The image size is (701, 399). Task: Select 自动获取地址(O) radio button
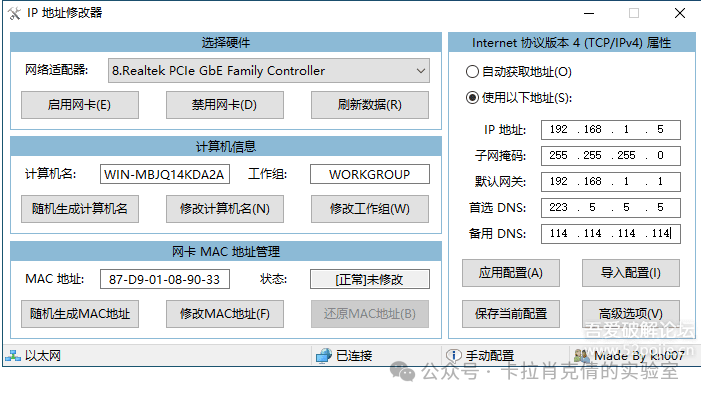click(x=472, y=72)
